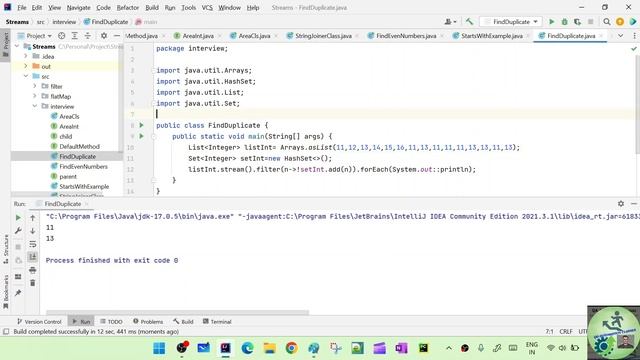Select AreaCls class in project tree
Image resolution: width=640 pixels, height=360 pixels.
pyautogui.click(x=69, y=116)
